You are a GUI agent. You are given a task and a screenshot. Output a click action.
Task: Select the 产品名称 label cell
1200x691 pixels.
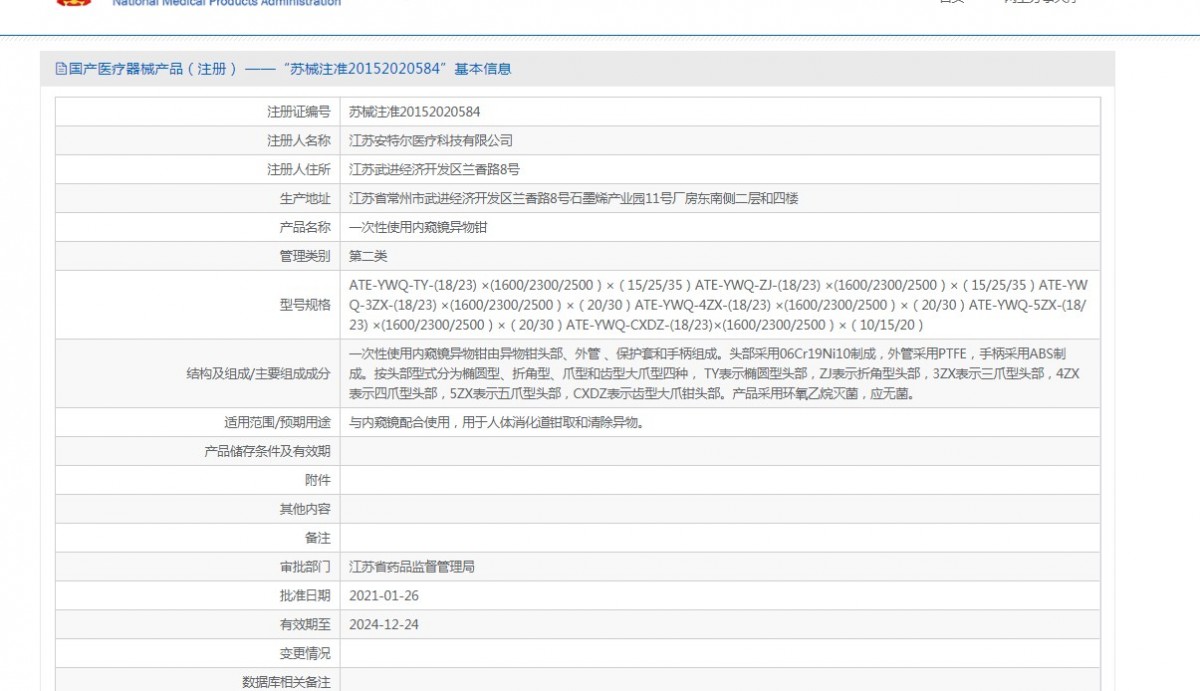(304, 228)
